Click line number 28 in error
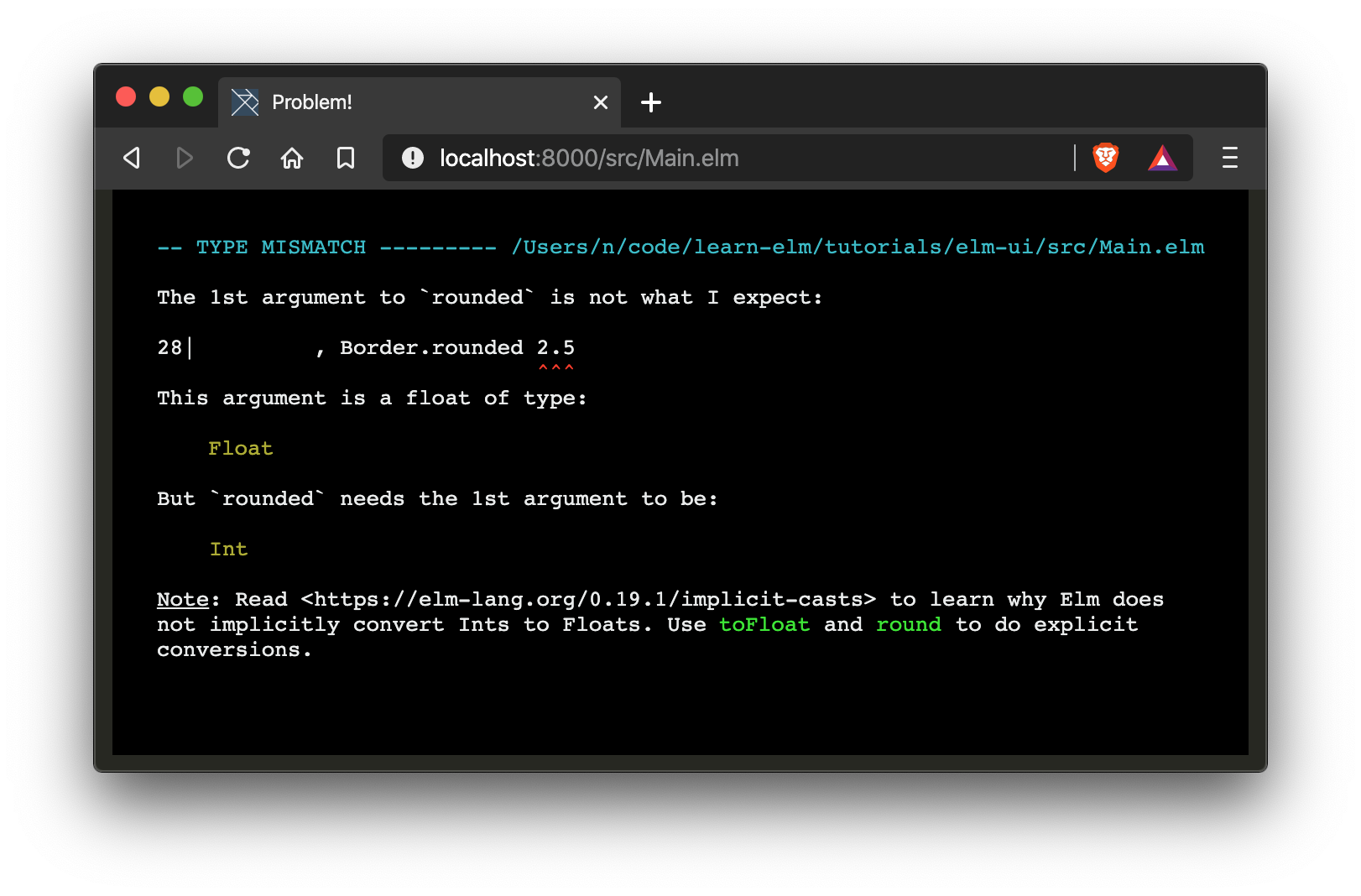 click(x=169, y=347)
